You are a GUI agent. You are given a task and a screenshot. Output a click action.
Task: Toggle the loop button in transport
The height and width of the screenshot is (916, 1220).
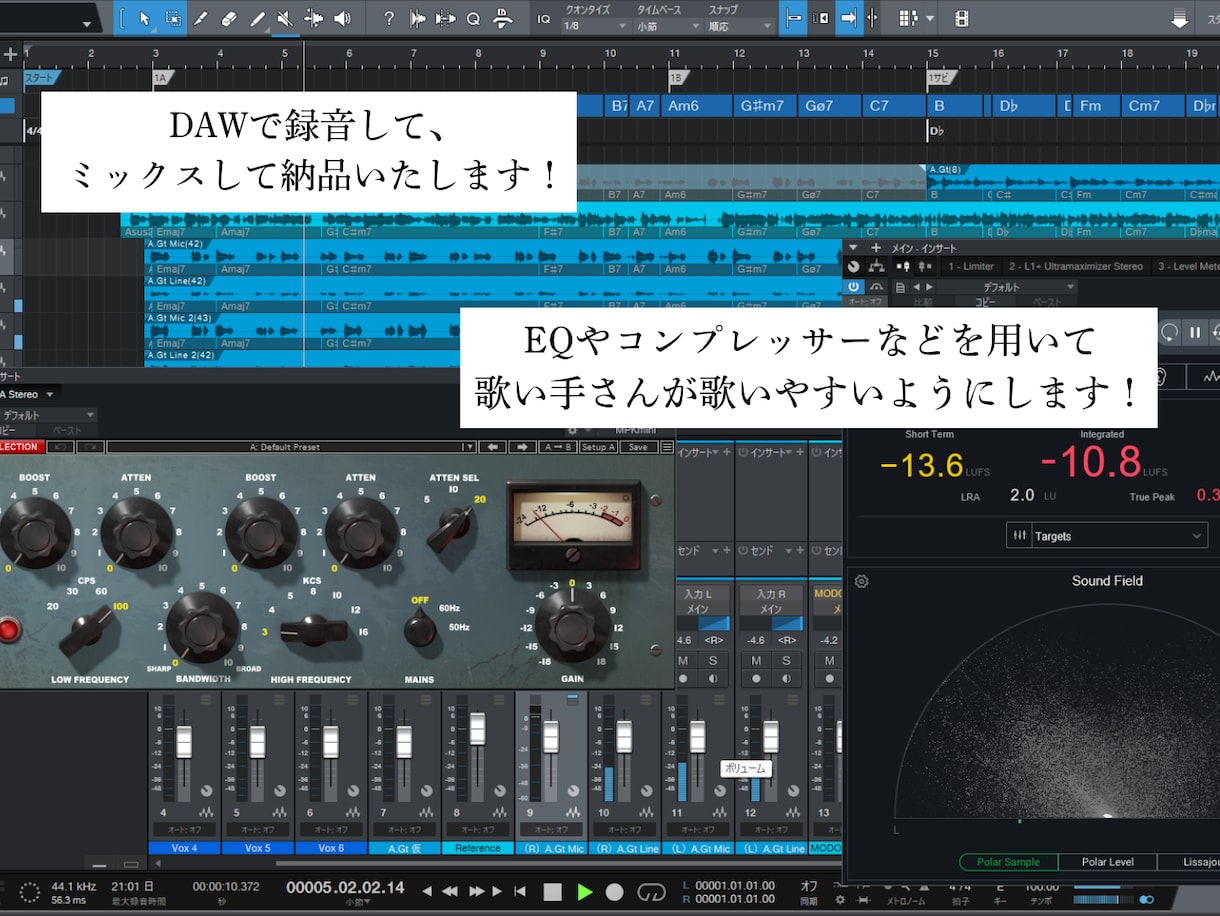click(x=651, y=891)
